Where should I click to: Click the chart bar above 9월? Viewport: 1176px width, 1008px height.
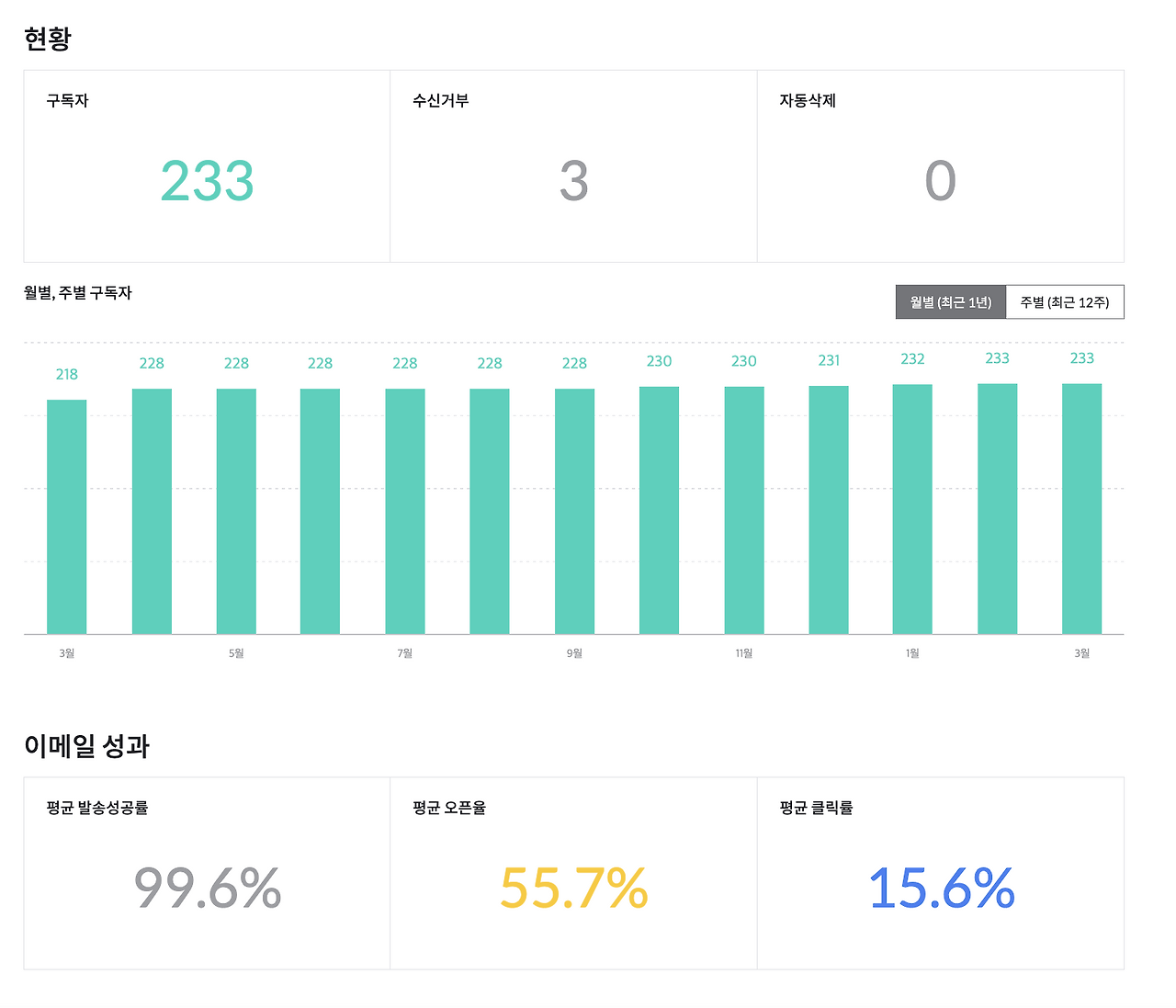coord(574,512)
